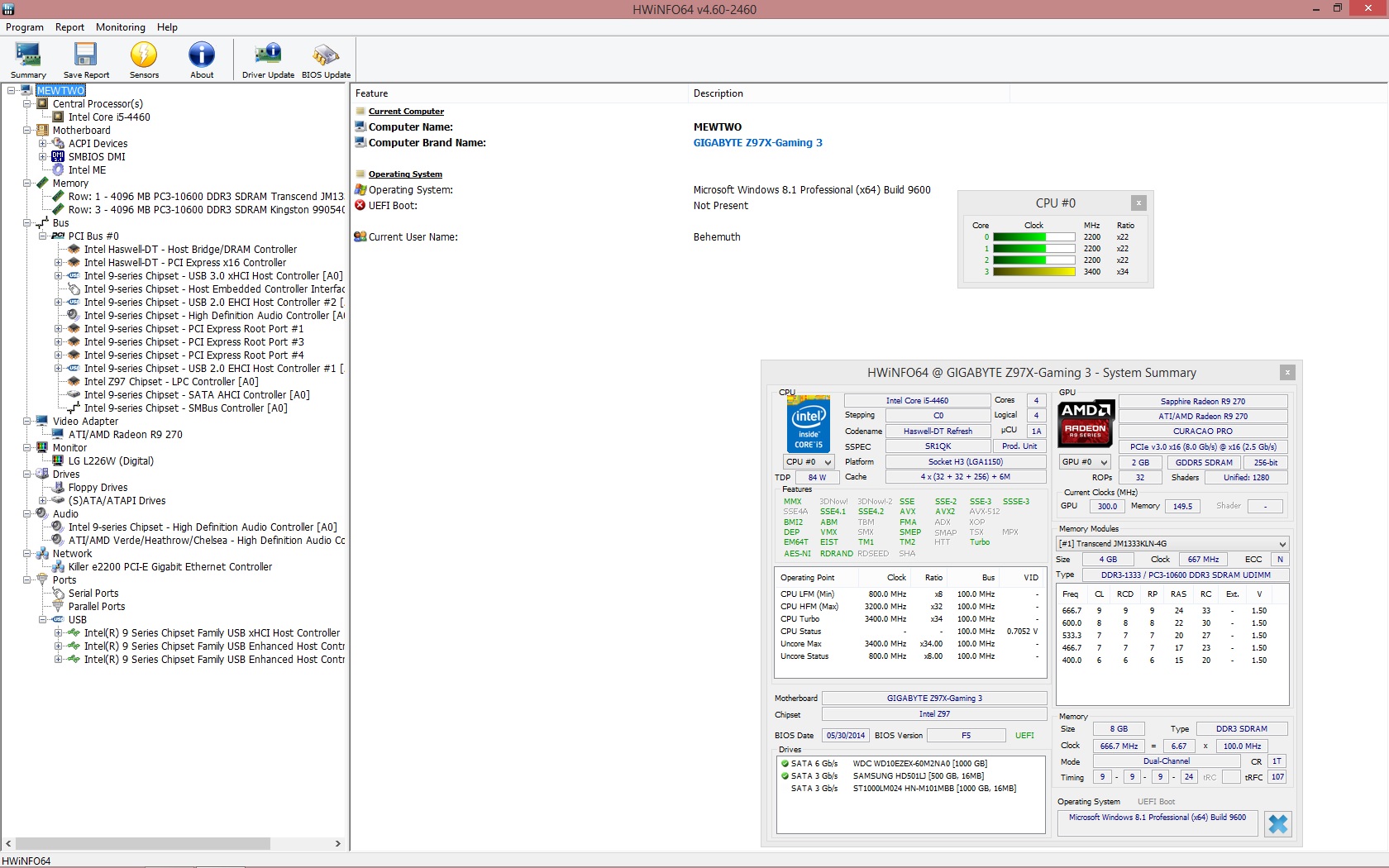Click the Save Report toolbar icon
The width and height of the screenshot is (1389, 868).
pyautogui.click(x=86, y=60)
